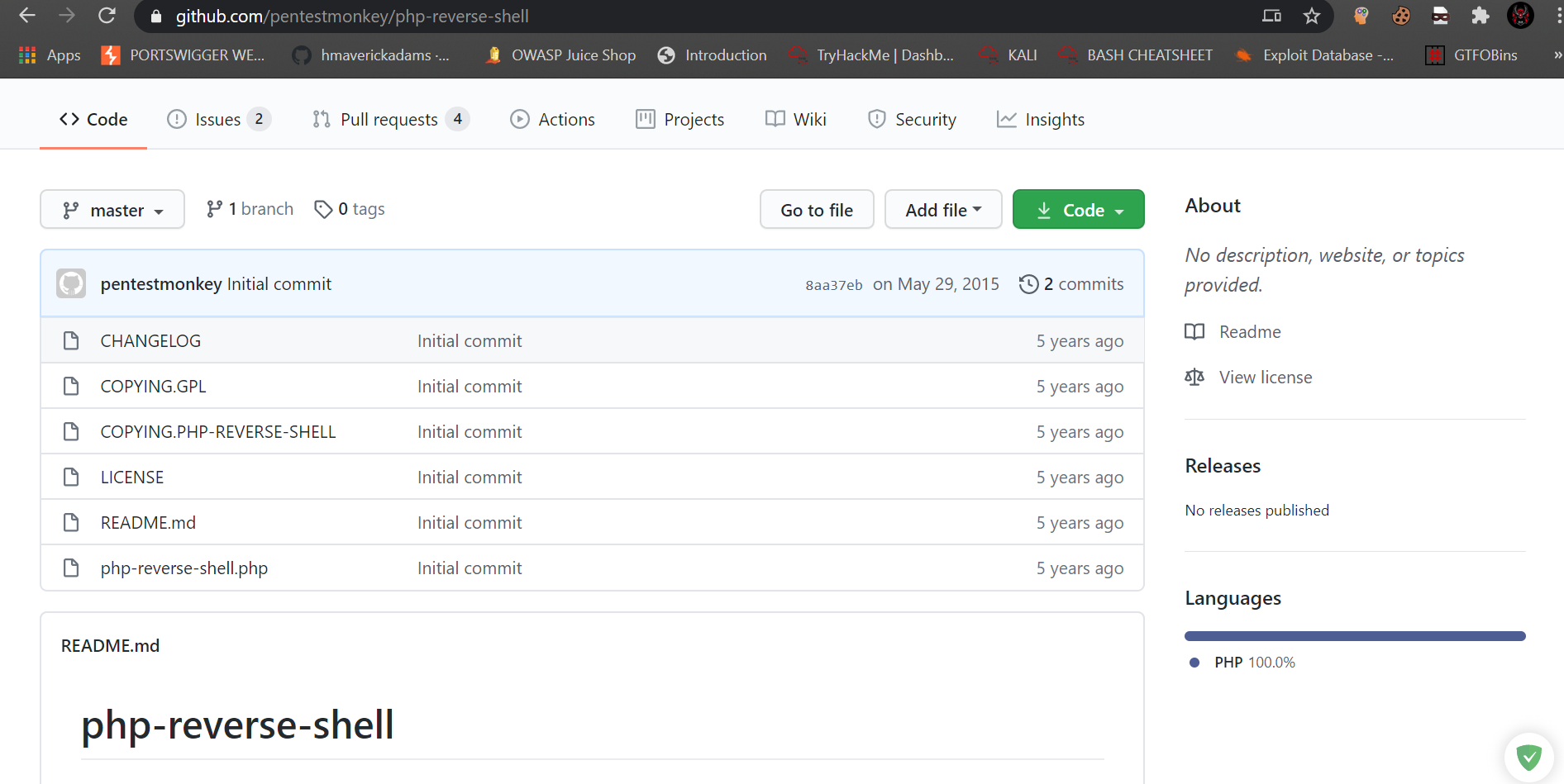Viewport: 1564px width, 784px height.
Task: Go back using browser back arrow
Action: coord(26,16)
